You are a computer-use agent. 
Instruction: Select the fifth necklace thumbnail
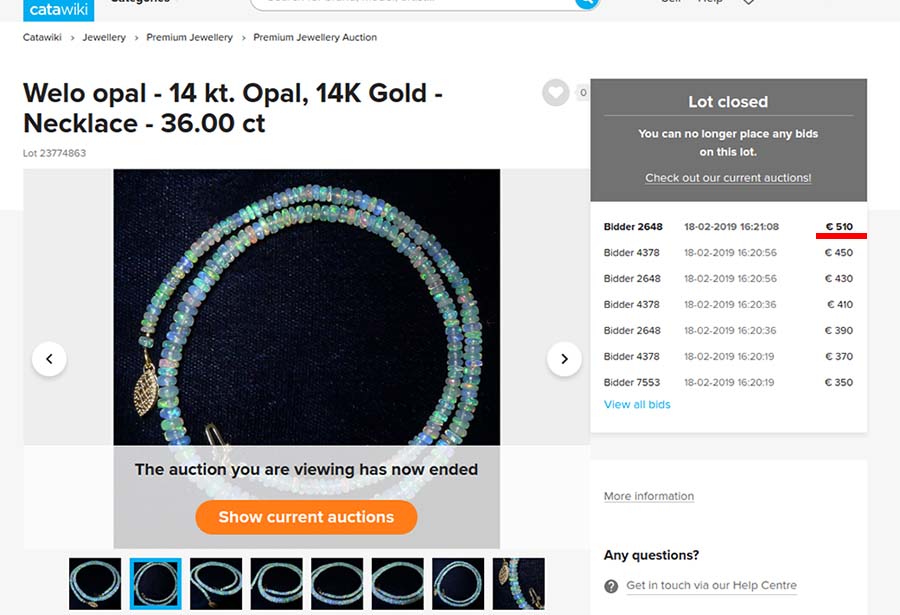click(337, 583)
